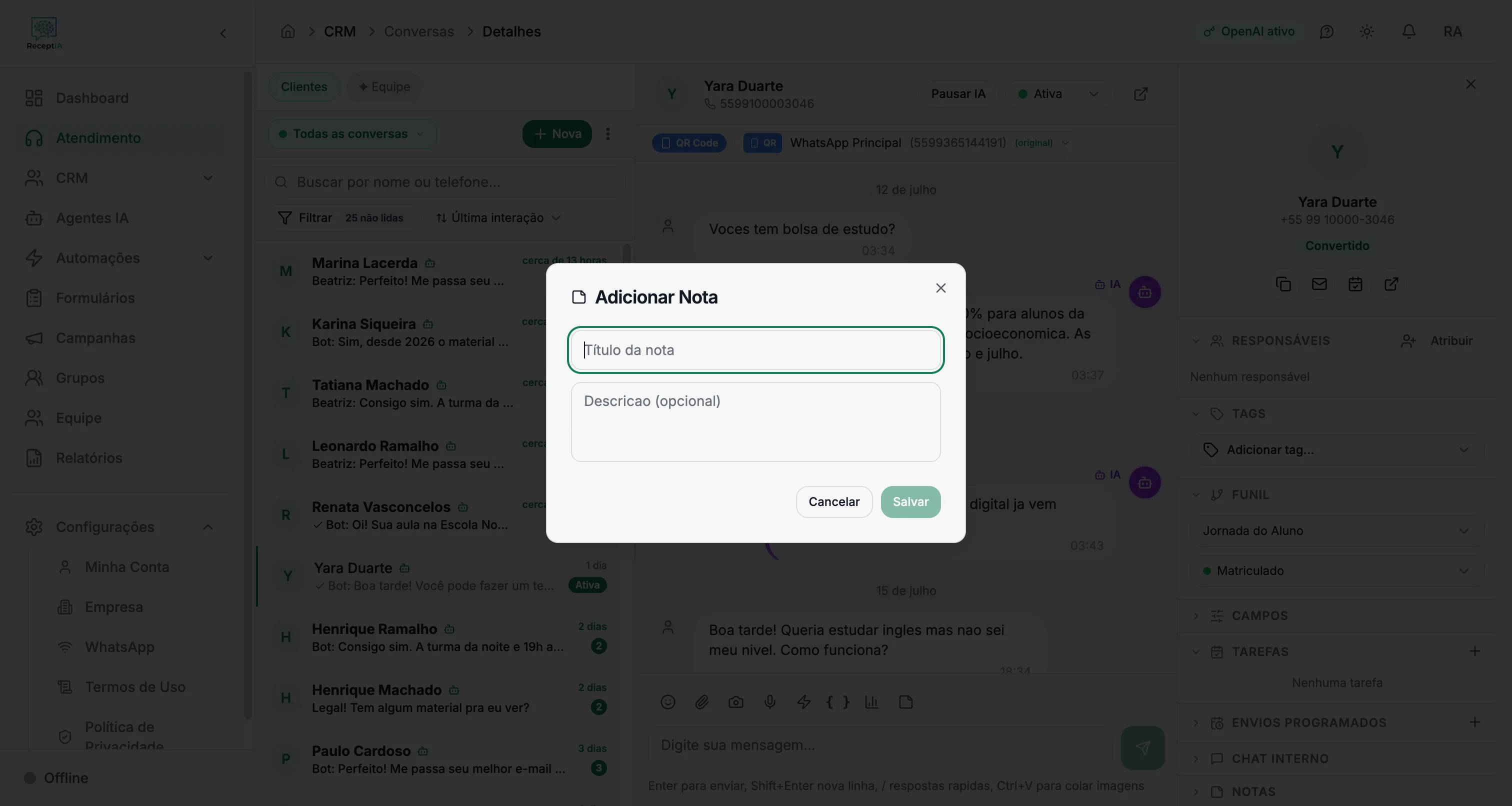Click the email icon in contact panel

[1319, 284]
